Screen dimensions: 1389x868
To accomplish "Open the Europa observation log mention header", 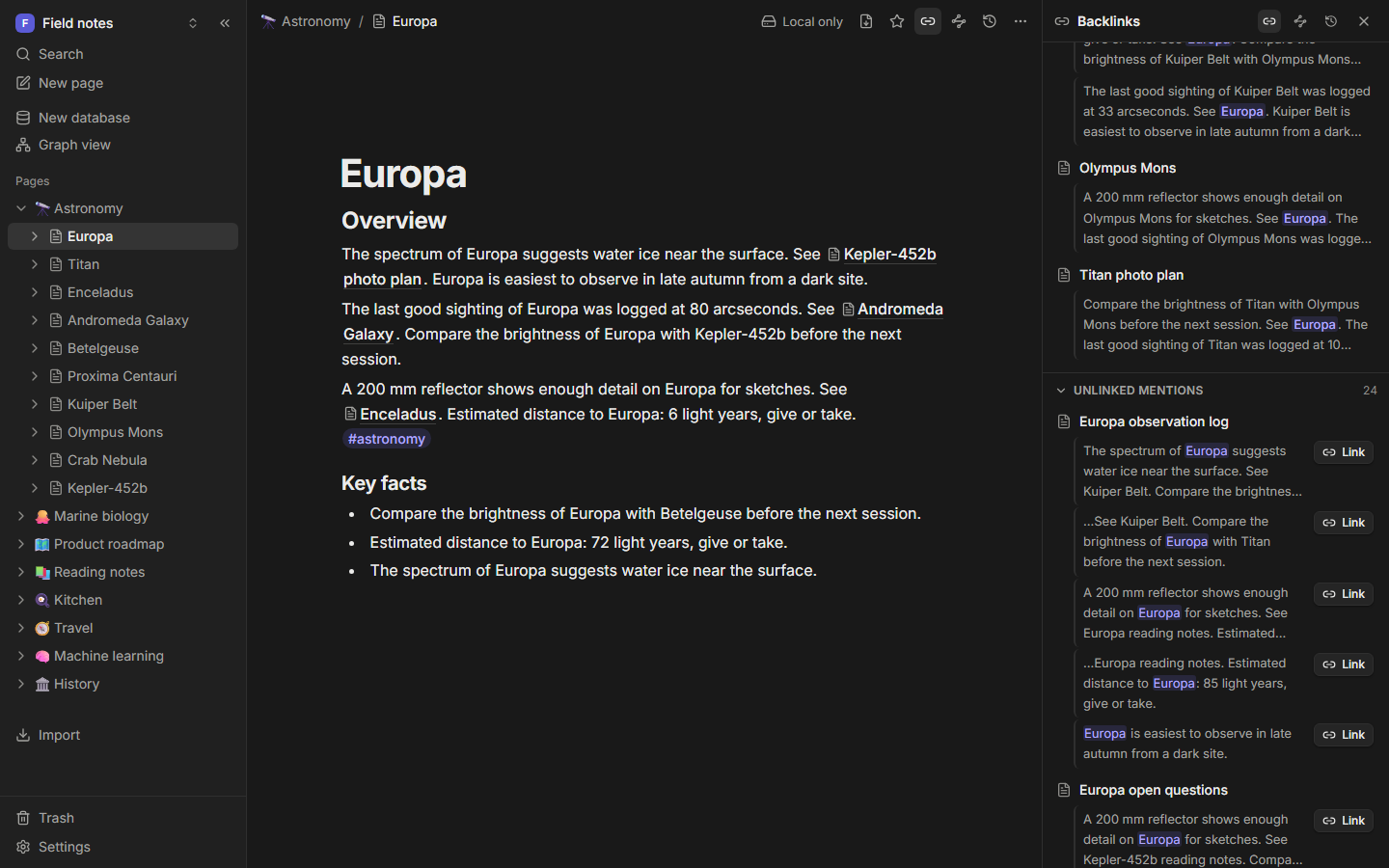I will [1154, 421].
